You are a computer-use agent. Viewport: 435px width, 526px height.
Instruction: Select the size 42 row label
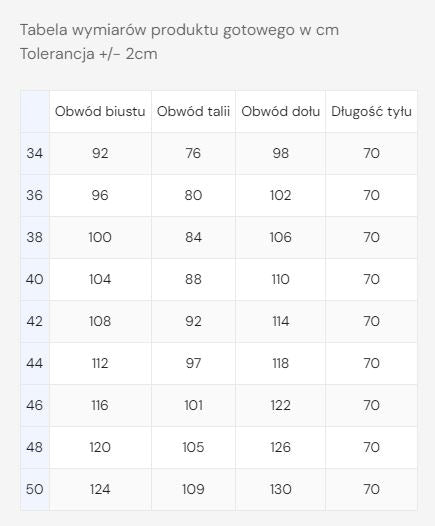point(35,321)
